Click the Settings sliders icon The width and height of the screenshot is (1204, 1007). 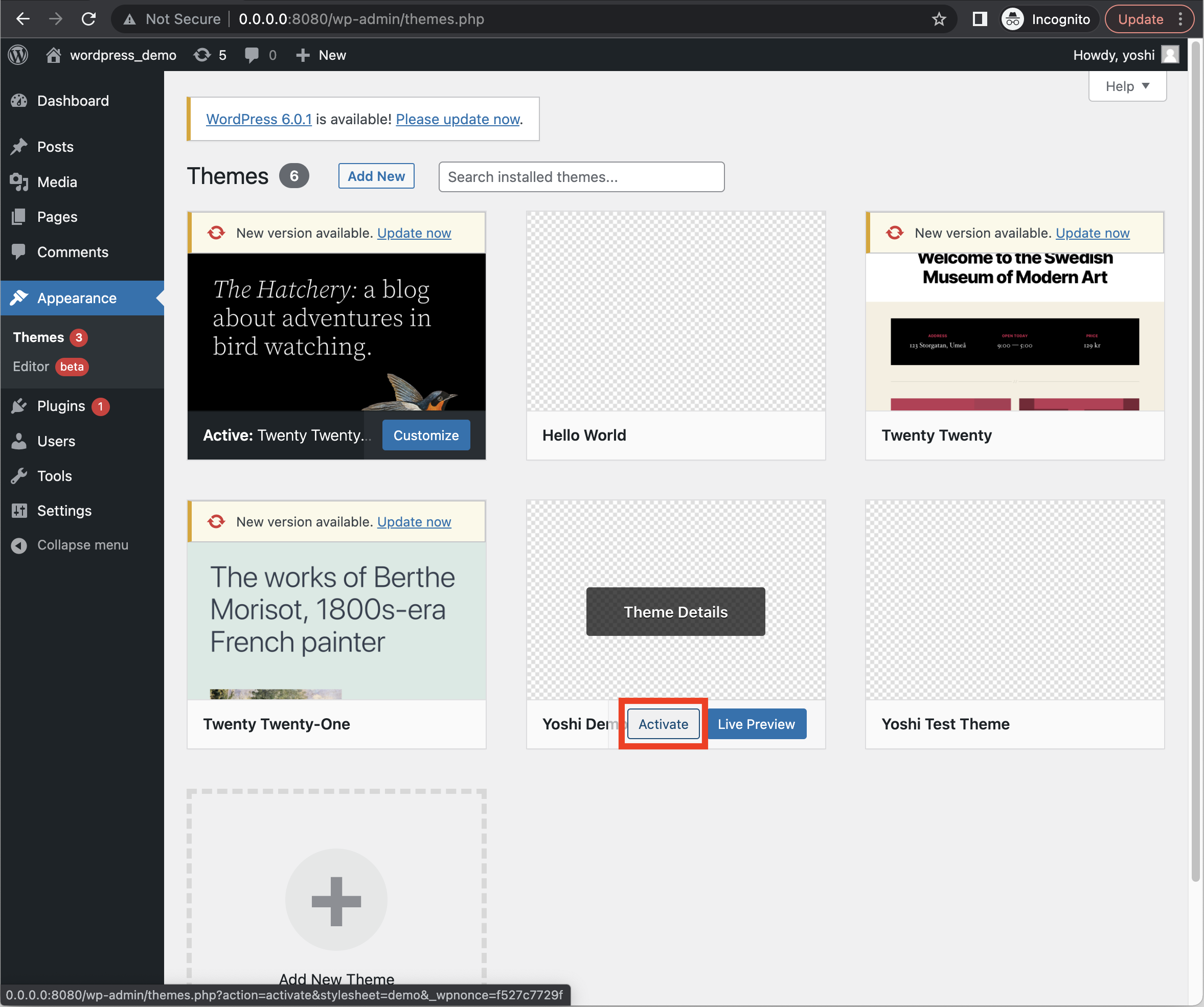[x=19, y=511]
